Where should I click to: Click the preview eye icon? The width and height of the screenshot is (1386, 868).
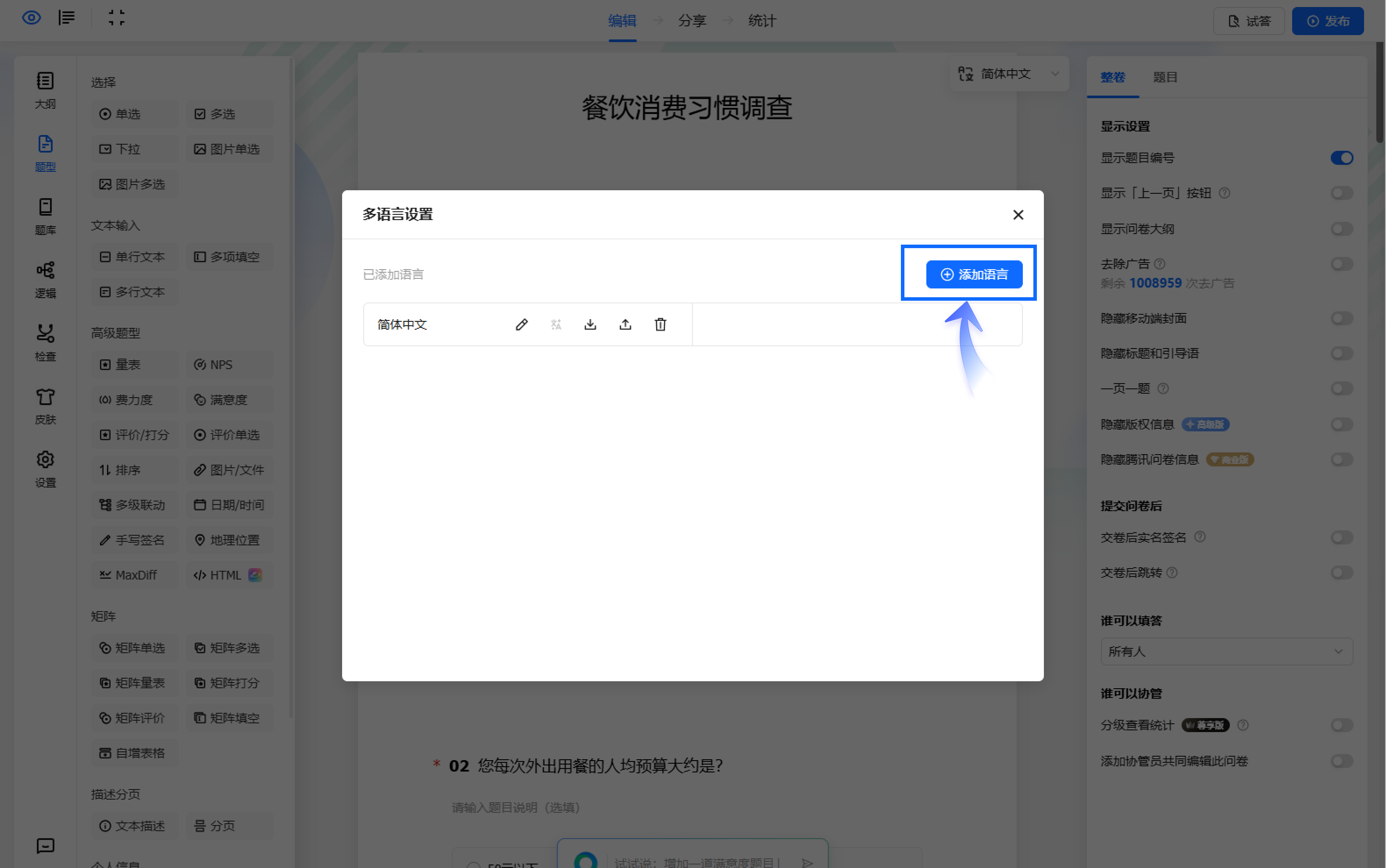(x=32, y=18)
